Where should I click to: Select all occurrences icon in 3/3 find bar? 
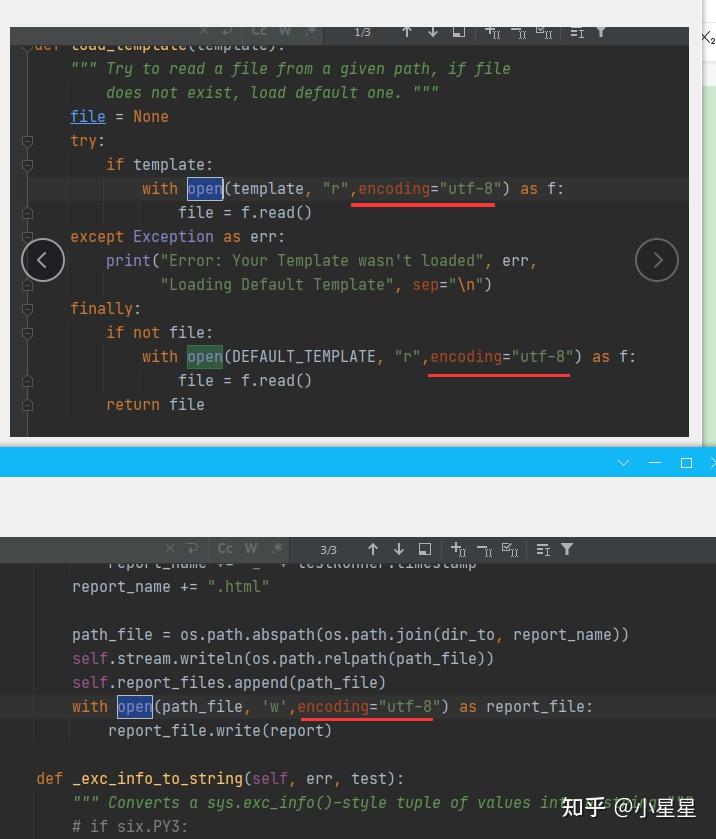tap(510, 549)
